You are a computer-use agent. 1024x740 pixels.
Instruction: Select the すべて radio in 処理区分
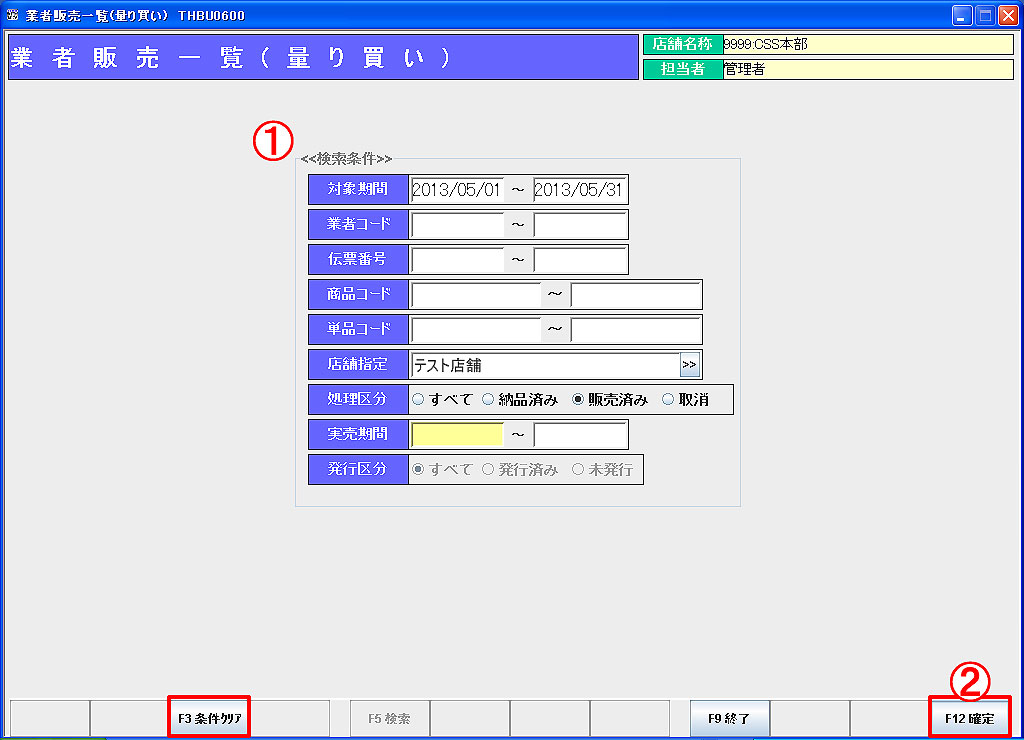418,399
